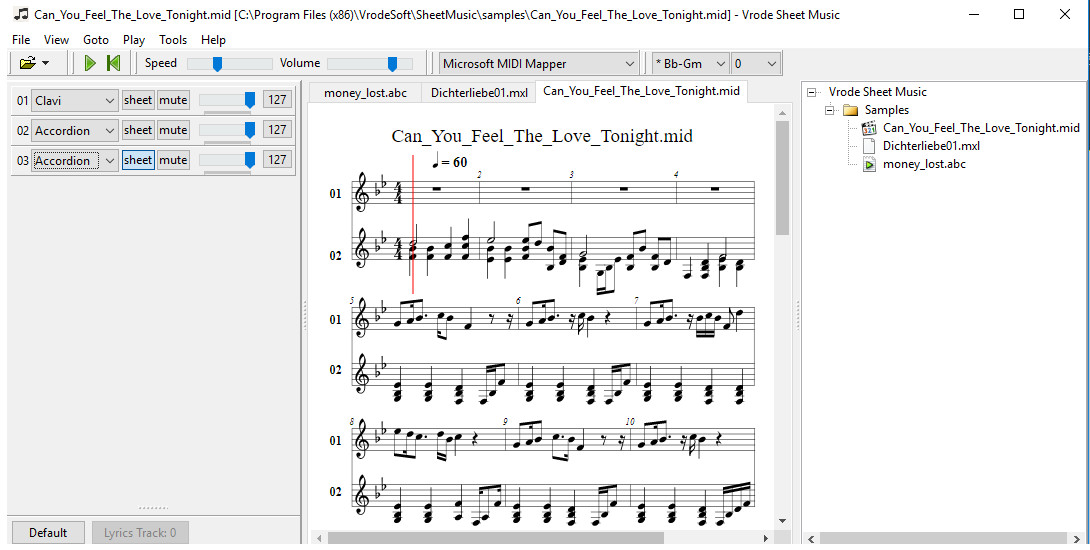Mute track 02 Accordion

tap(173, 130)
